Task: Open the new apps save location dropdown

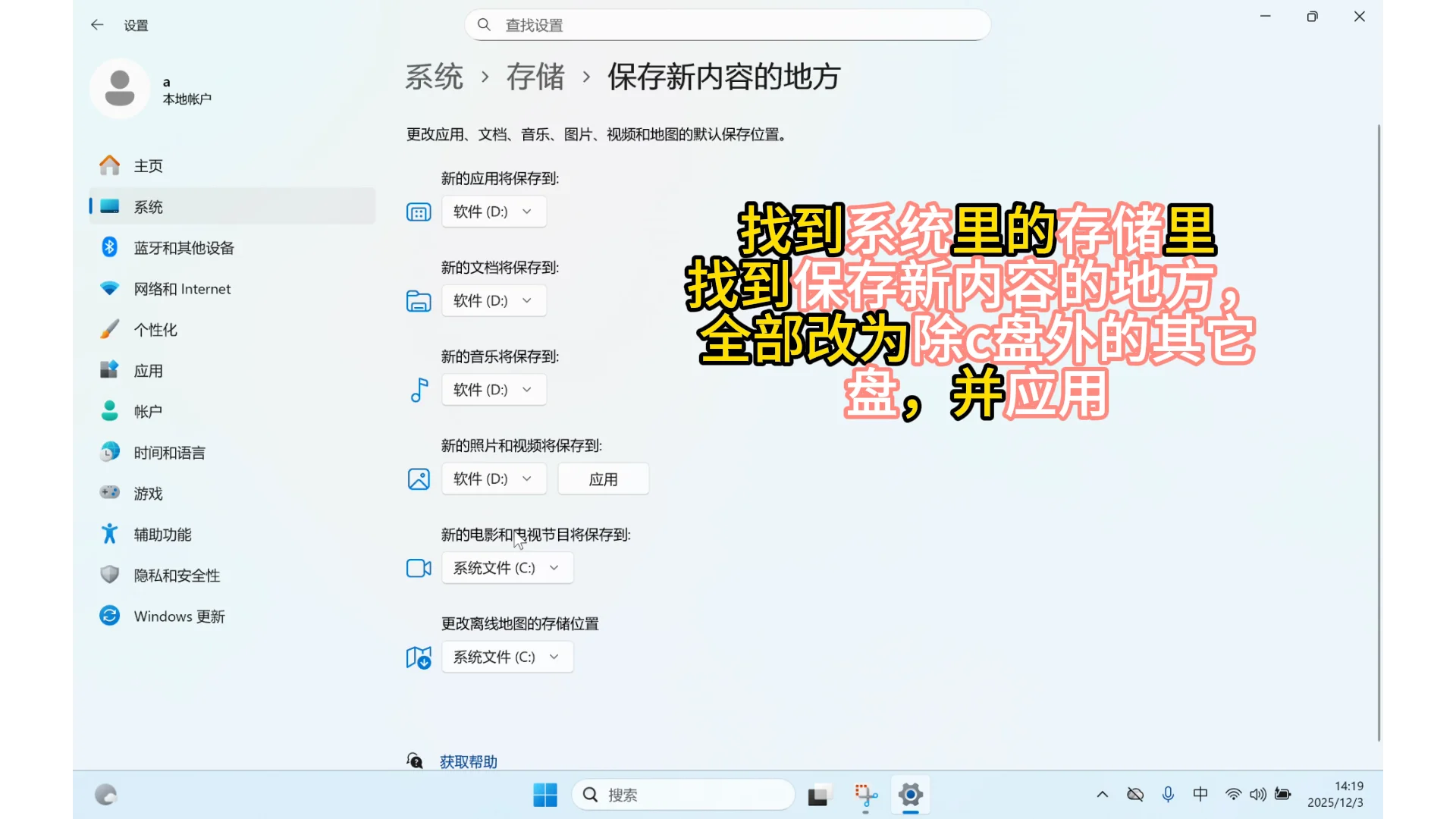Action: [494, 212]
